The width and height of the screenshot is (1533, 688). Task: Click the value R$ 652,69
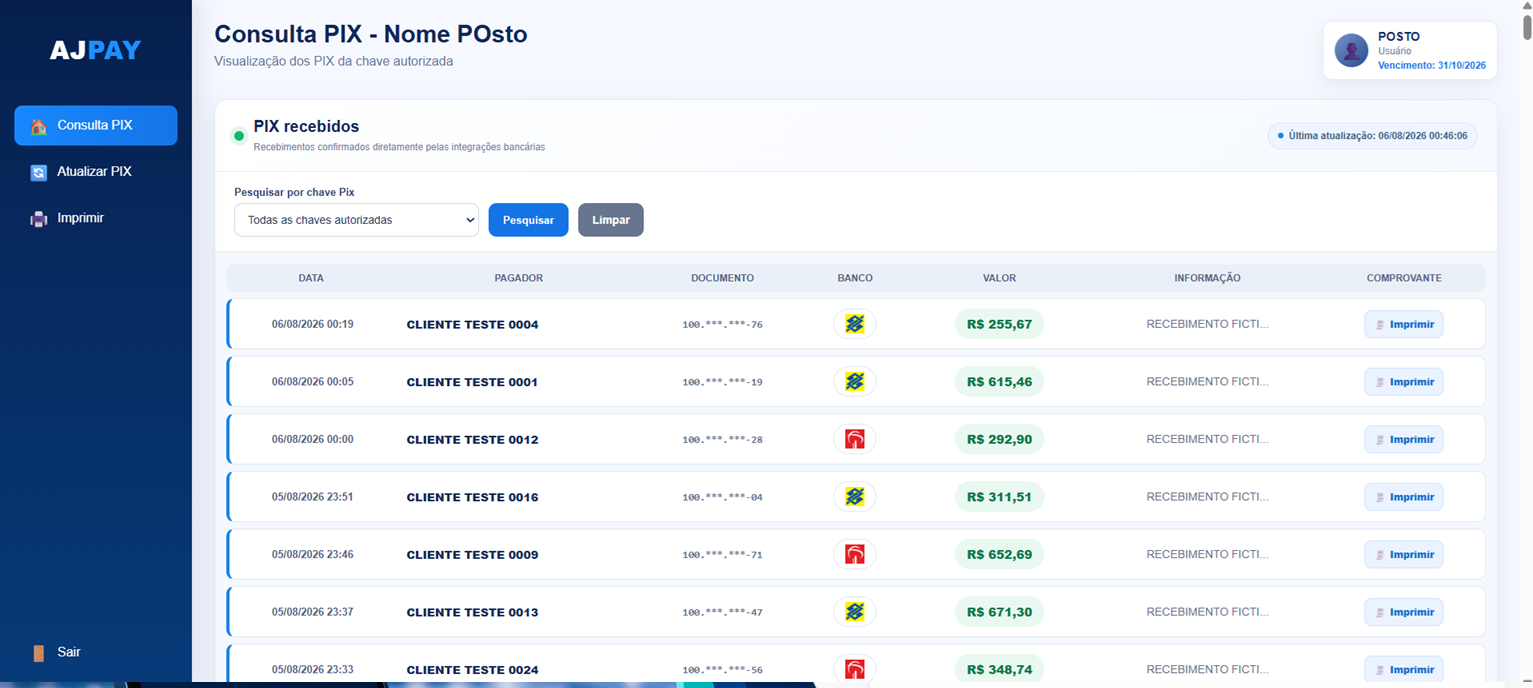point(999,554)
